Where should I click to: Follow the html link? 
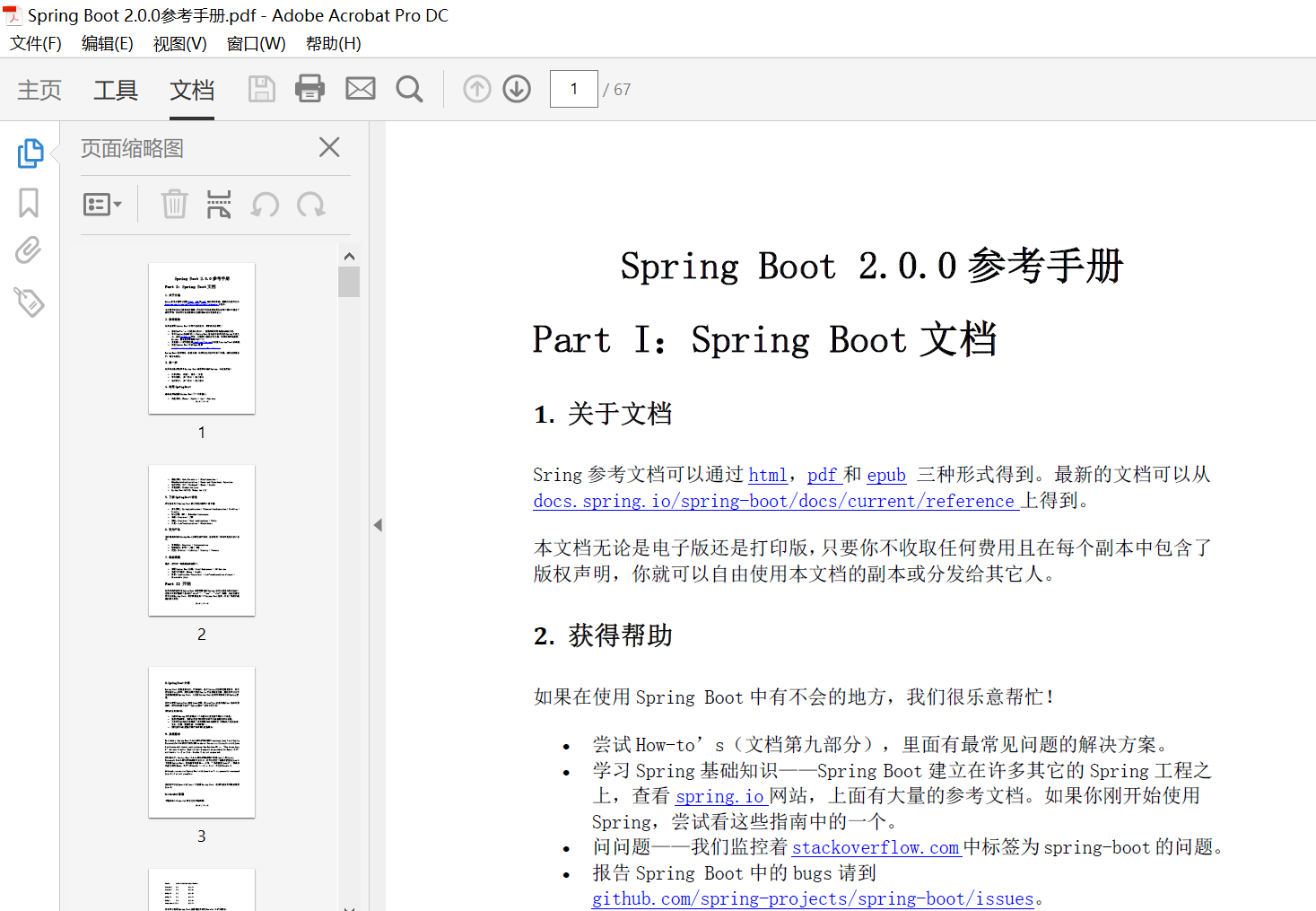pos(768,475)
